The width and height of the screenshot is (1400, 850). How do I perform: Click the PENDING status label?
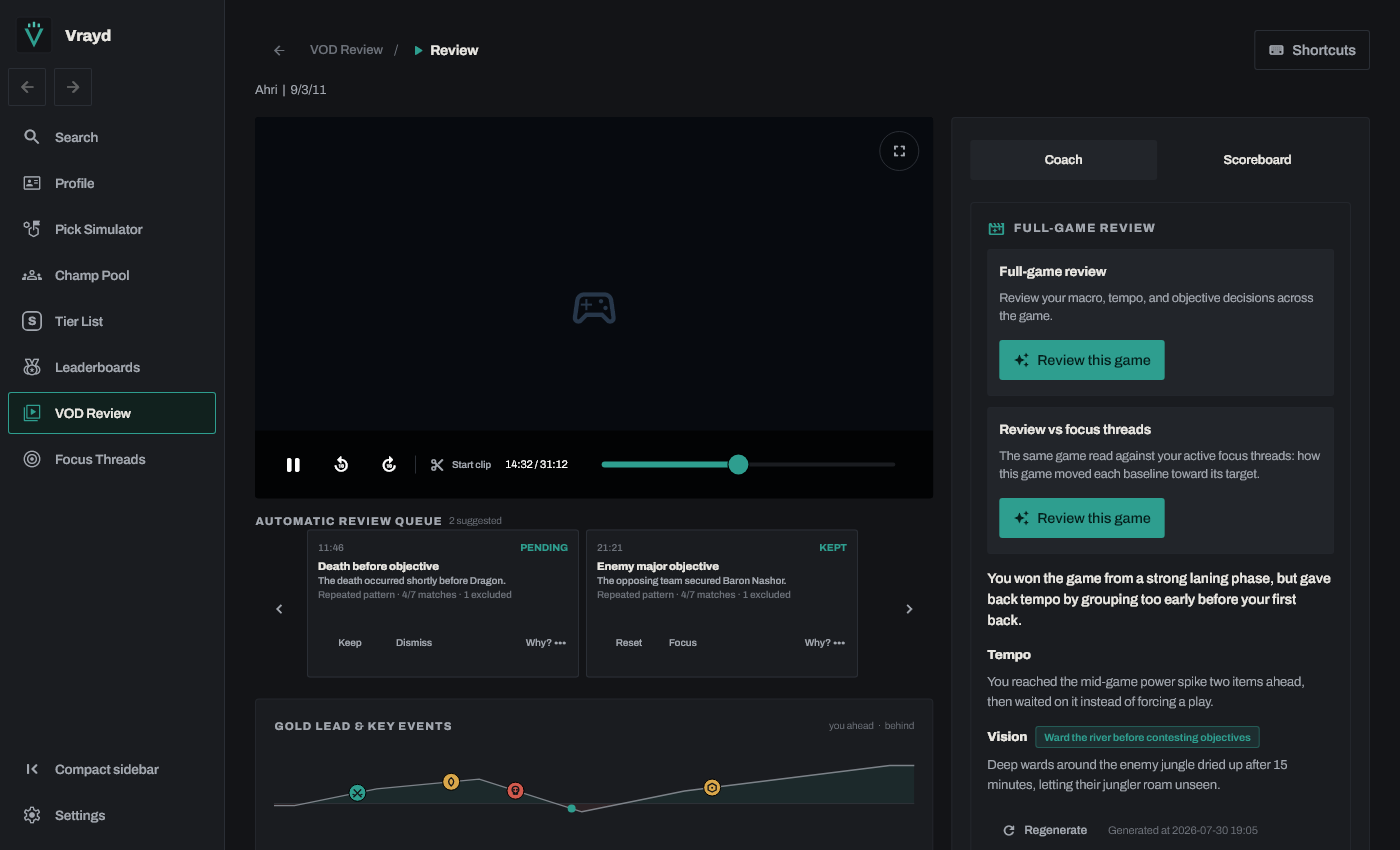point(544,548)
